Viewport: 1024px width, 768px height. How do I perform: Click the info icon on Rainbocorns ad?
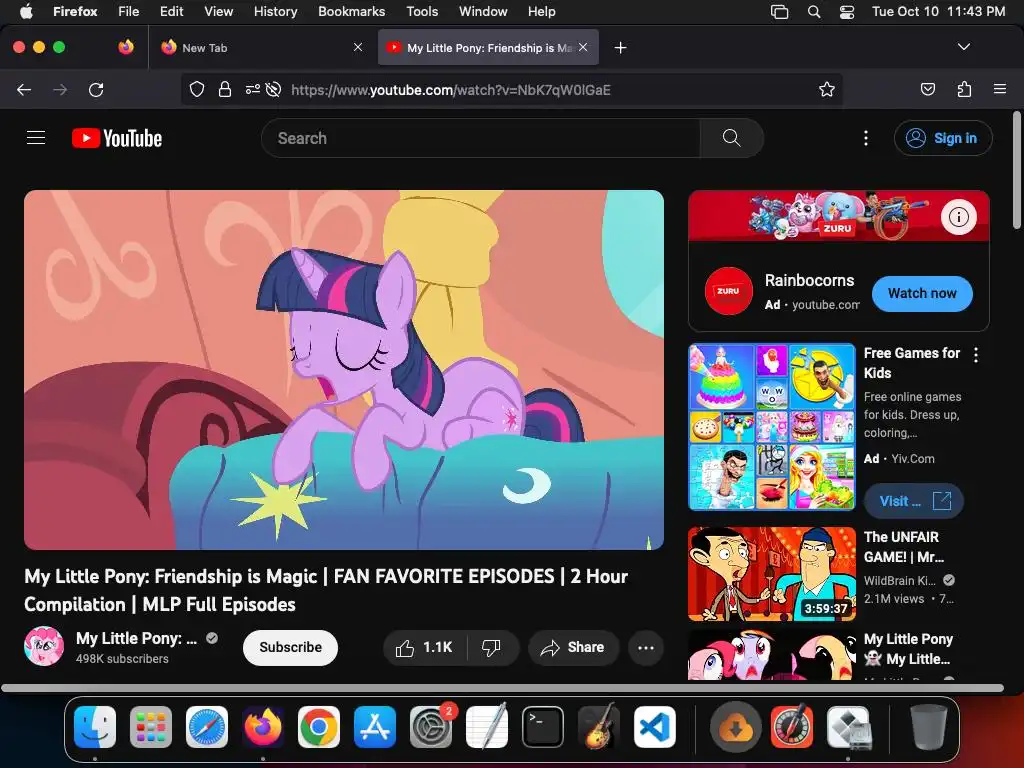[959, 217]
